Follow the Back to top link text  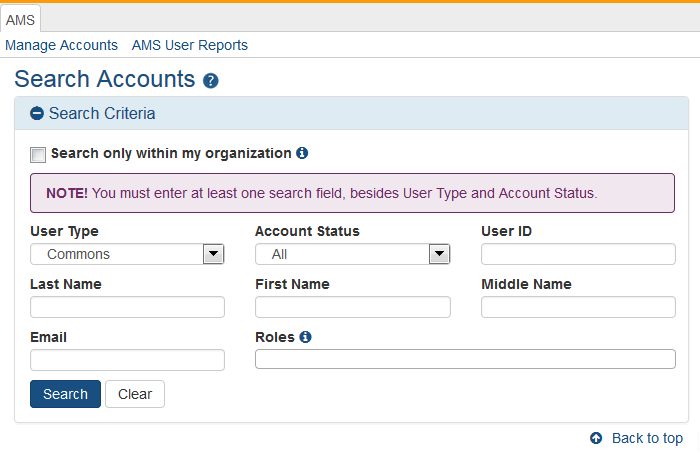pyautogui.click(x=647, y=438)
